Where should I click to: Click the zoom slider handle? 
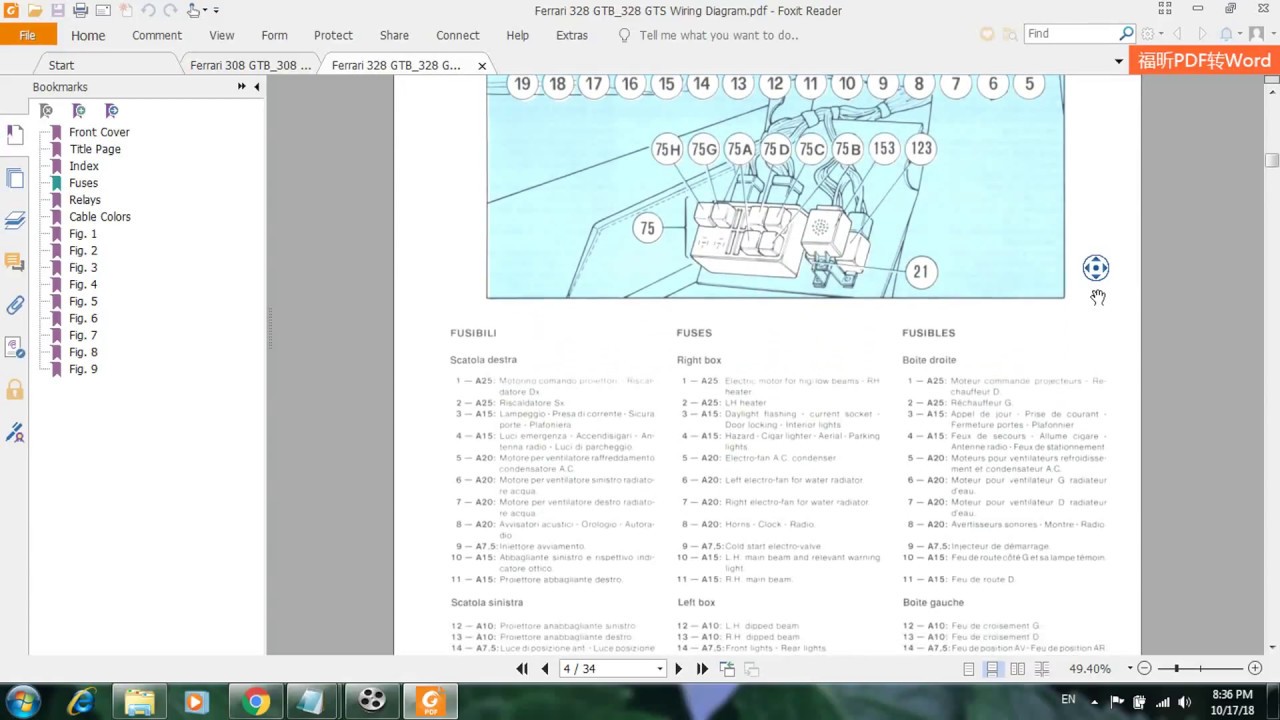[x=1177, y=668]
